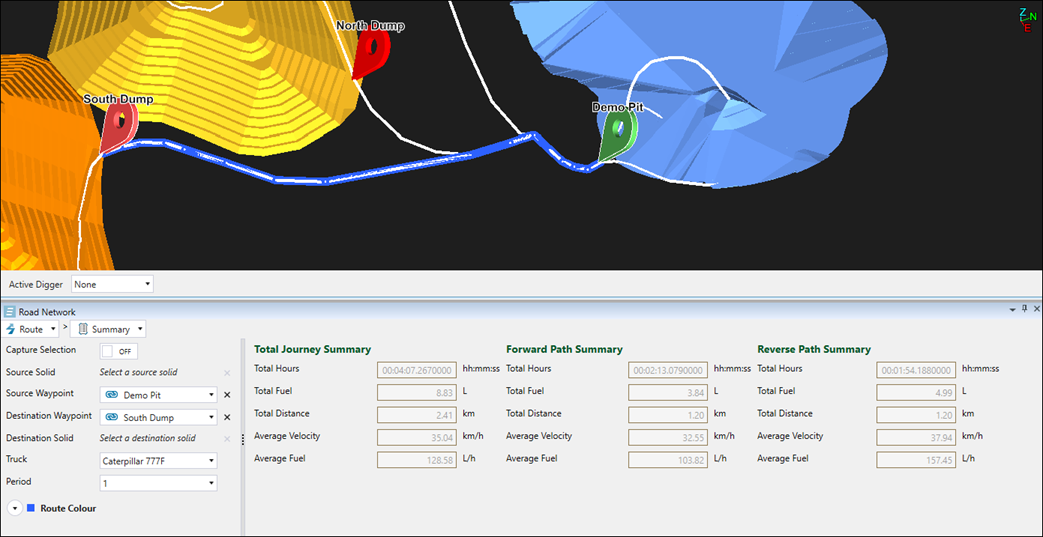
Task: Click Forward Path Average Velocity 32.55 field
Action: pos(669,437)
